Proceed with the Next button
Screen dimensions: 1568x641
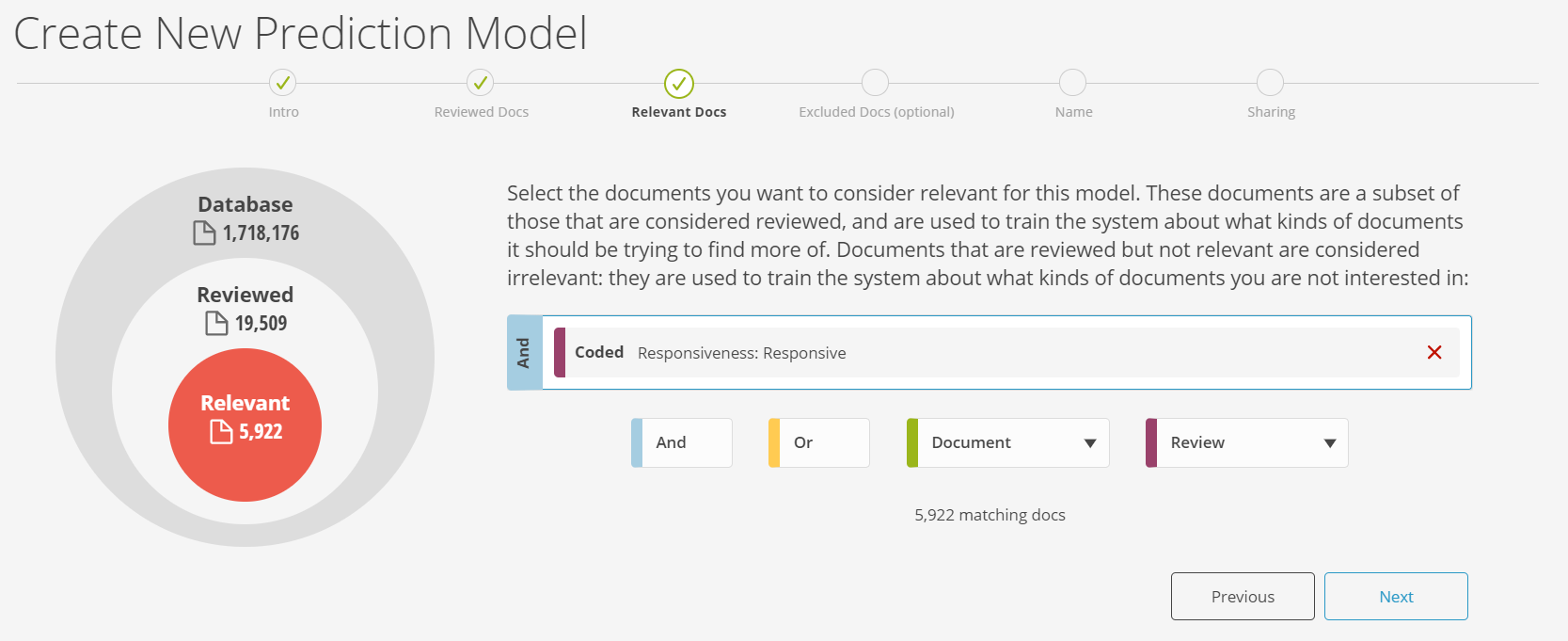tap(1396, 596)
